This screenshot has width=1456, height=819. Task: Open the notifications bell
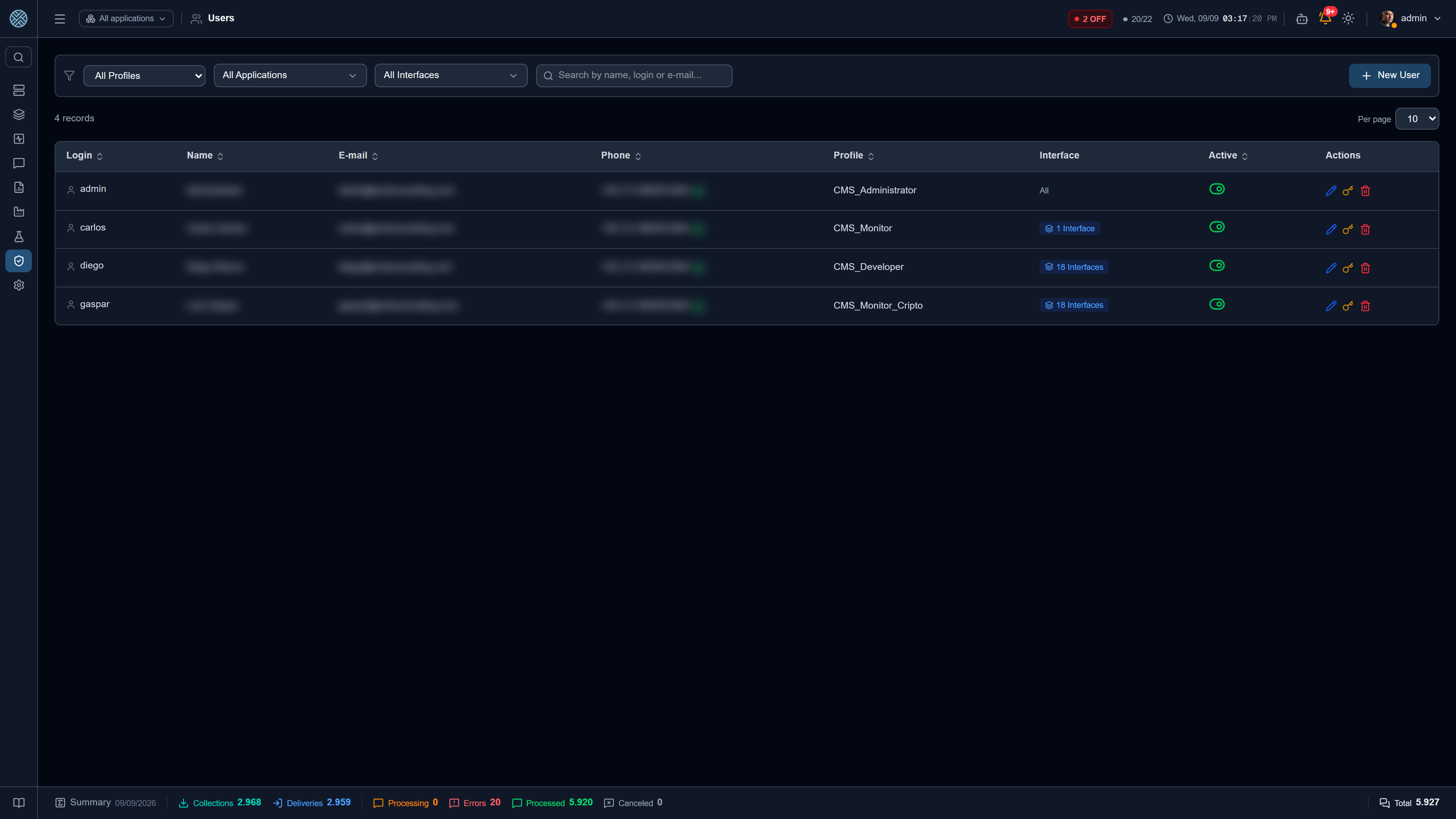pos(1325,18)
